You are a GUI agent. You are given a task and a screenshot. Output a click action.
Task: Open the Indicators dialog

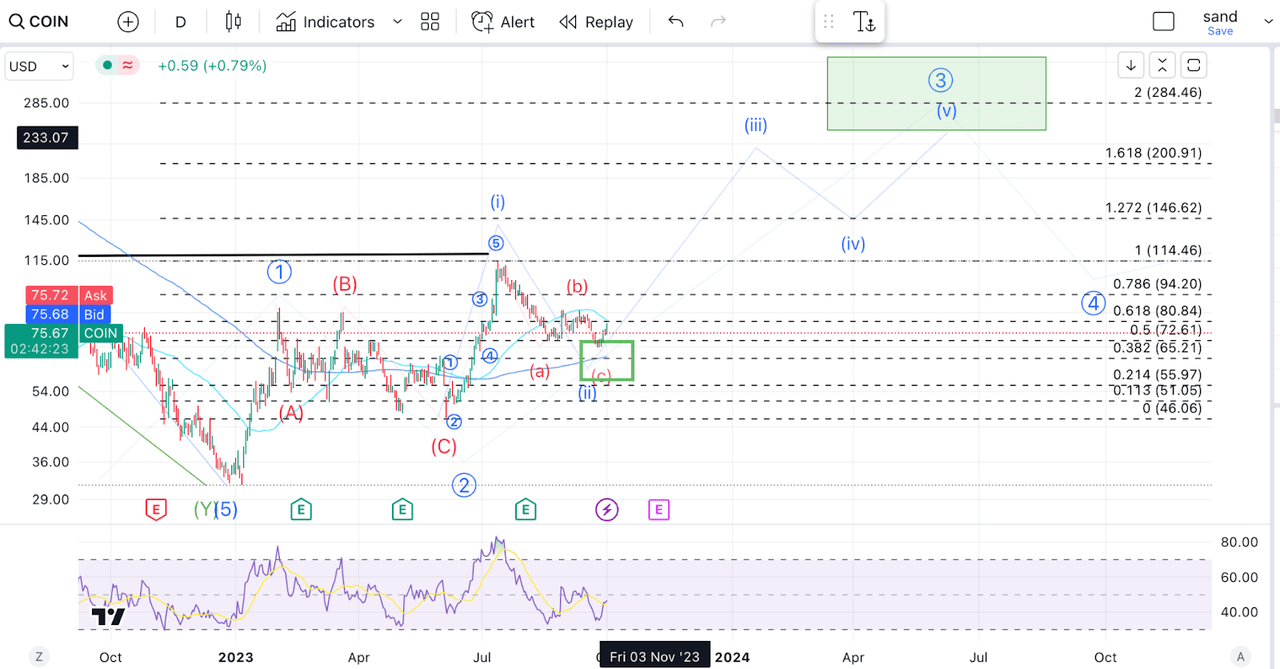coord(325,22)
